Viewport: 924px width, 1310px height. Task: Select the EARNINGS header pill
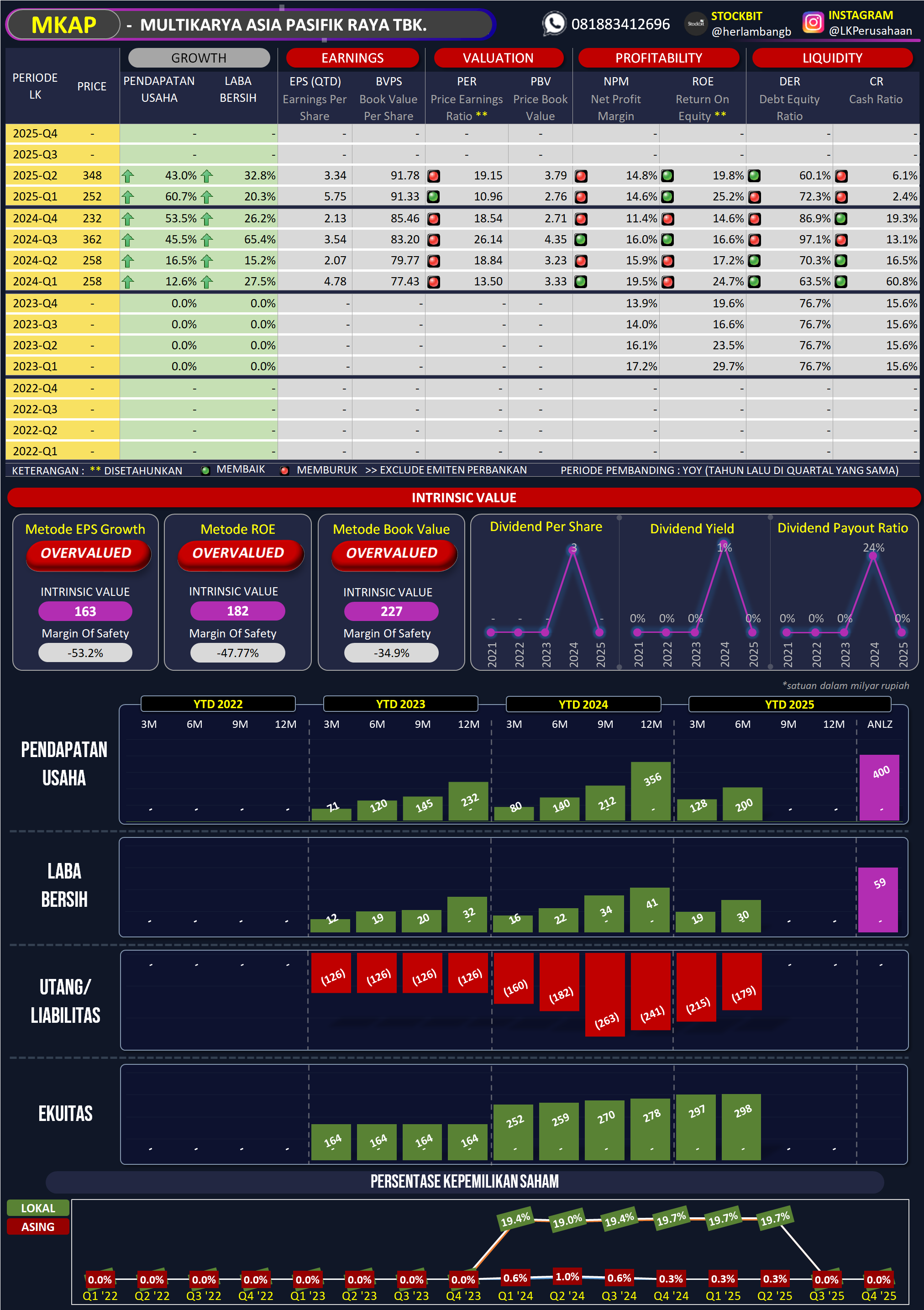pos(352,58)
